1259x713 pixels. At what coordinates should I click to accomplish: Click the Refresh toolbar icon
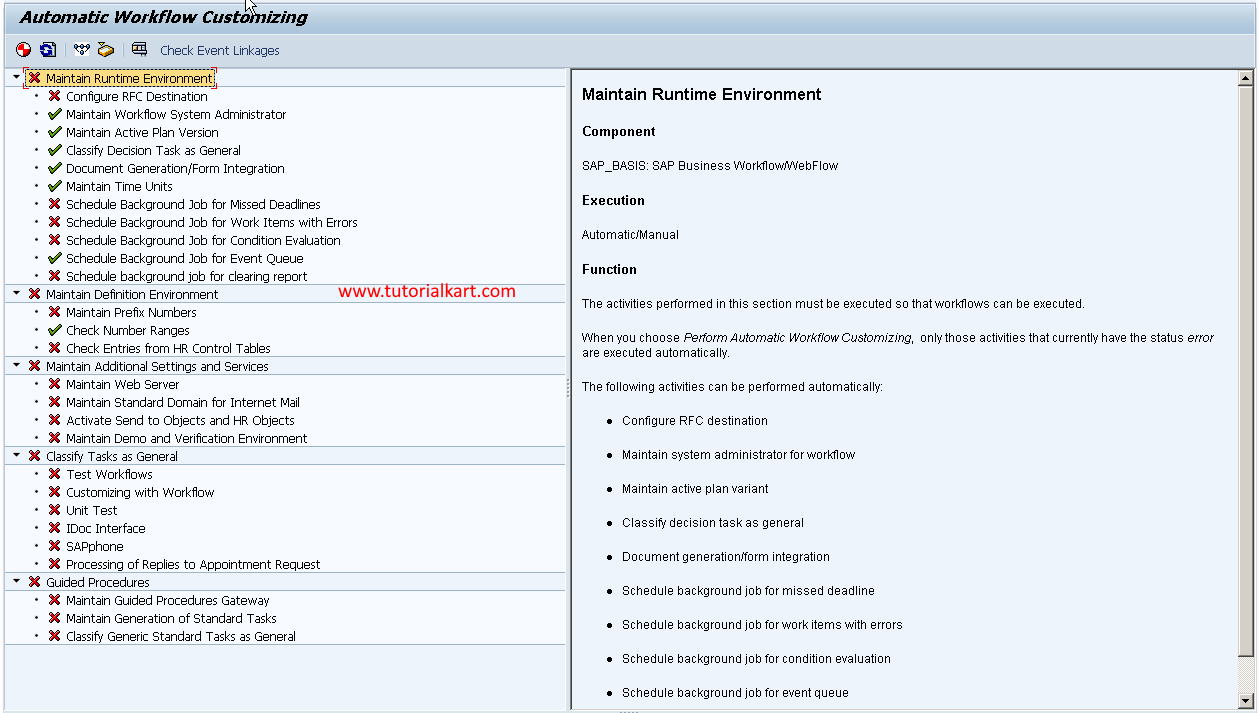[x=46, y=48]
